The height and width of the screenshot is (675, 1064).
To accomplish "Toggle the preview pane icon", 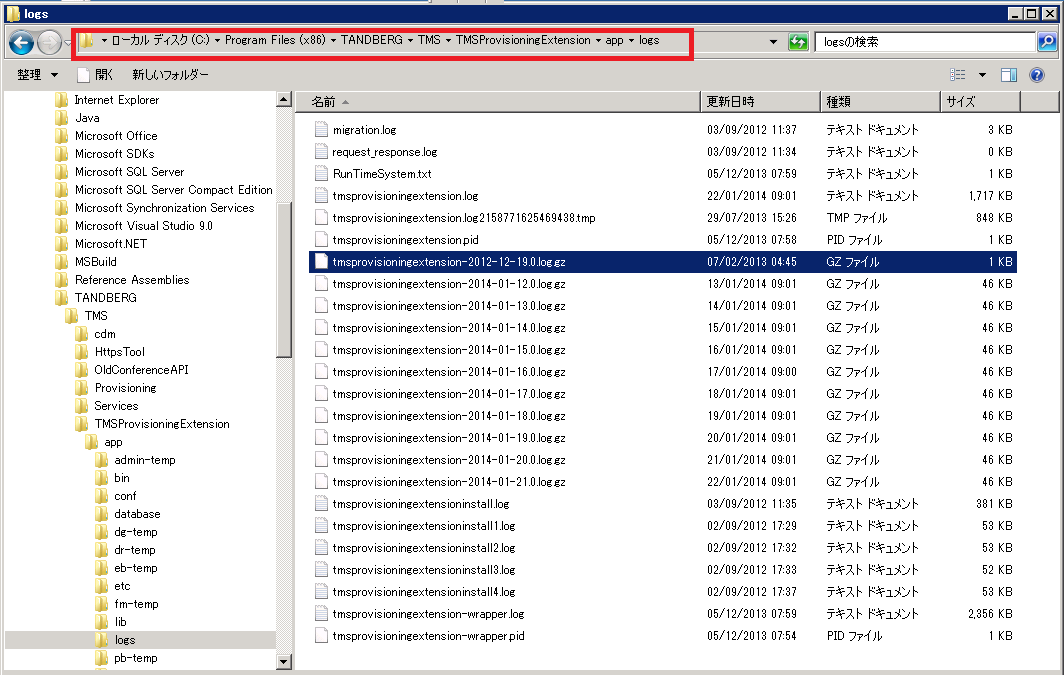I will click(1009, 75).
